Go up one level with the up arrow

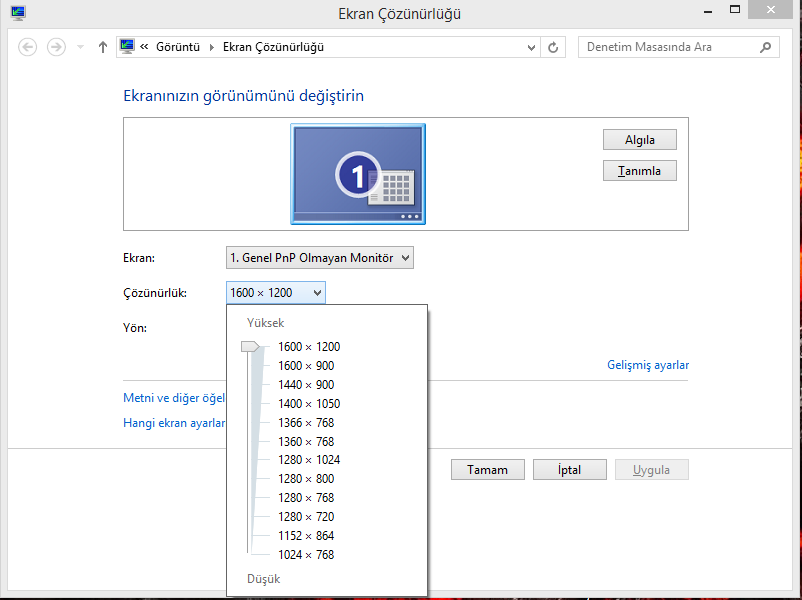tap(103, 47)
